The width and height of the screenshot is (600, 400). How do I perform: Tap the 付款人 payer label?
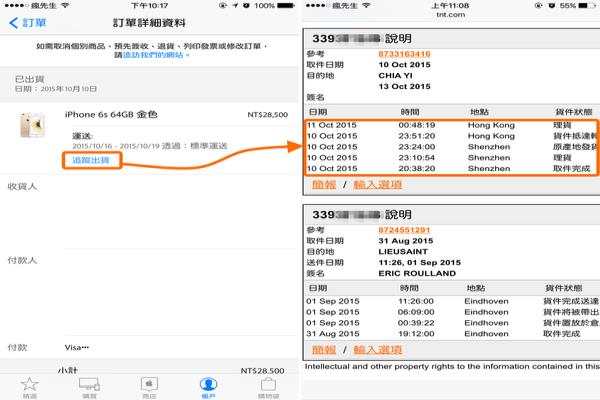pos(22,260)
